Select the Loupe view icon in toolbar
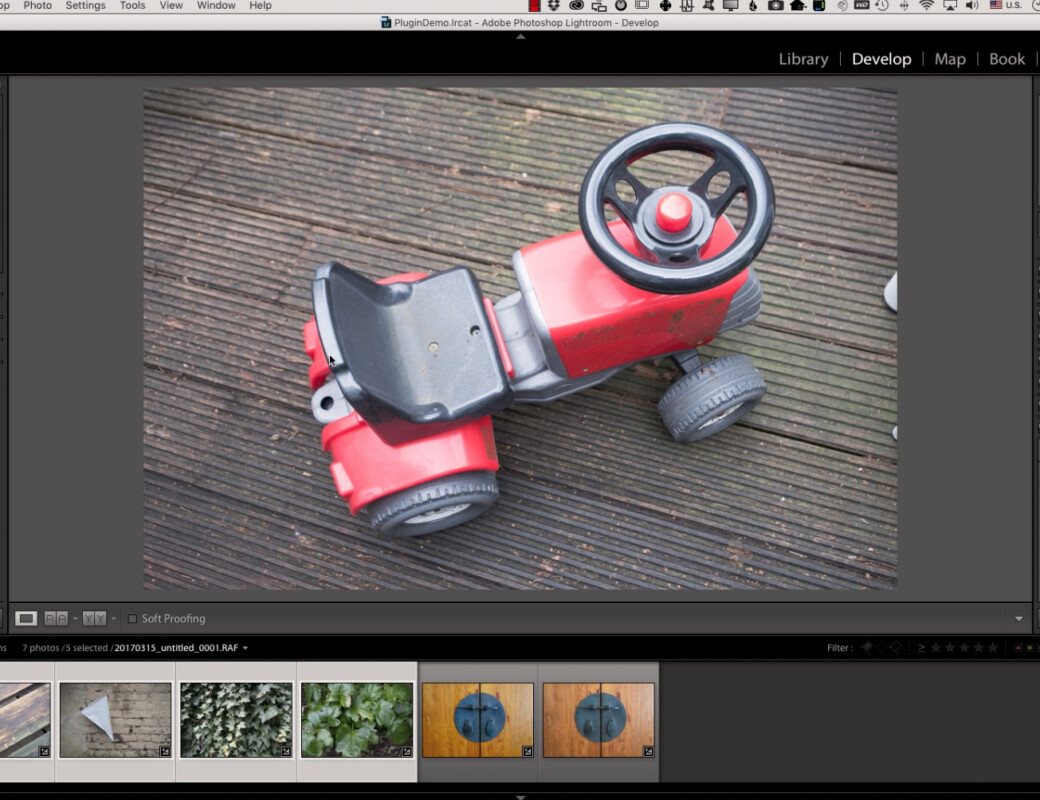 26,619
